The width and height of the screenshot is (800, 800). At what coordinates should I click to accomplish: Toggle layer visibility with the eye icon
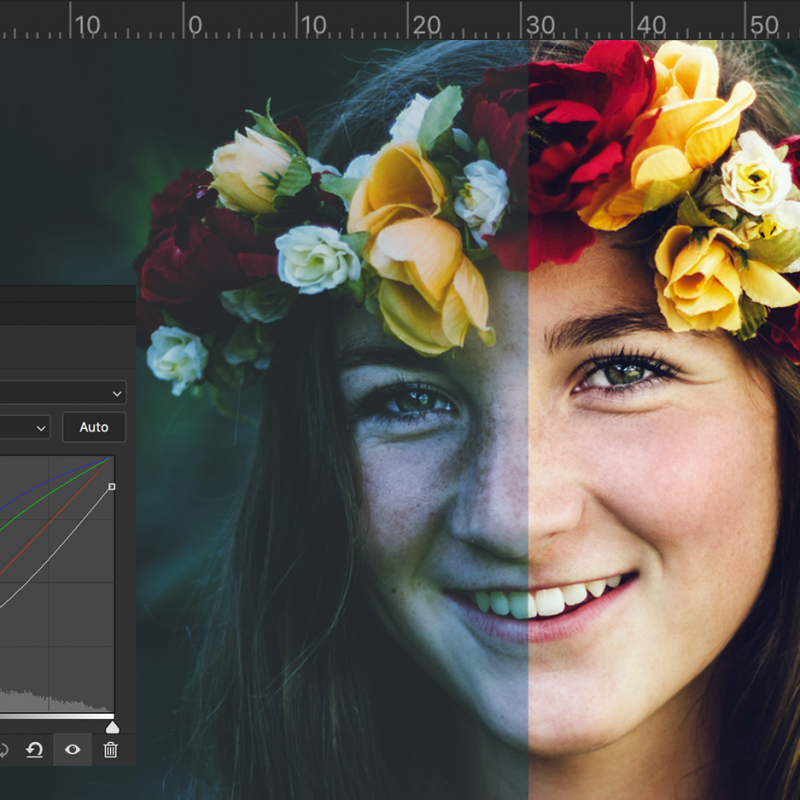pos(72,749)
